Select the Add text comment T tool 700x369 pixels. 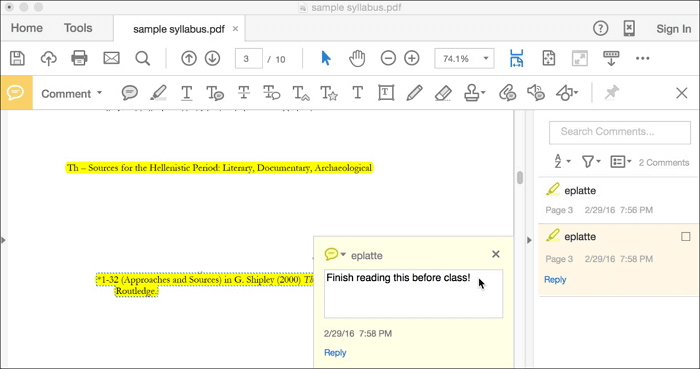click(x=357, y=93)
